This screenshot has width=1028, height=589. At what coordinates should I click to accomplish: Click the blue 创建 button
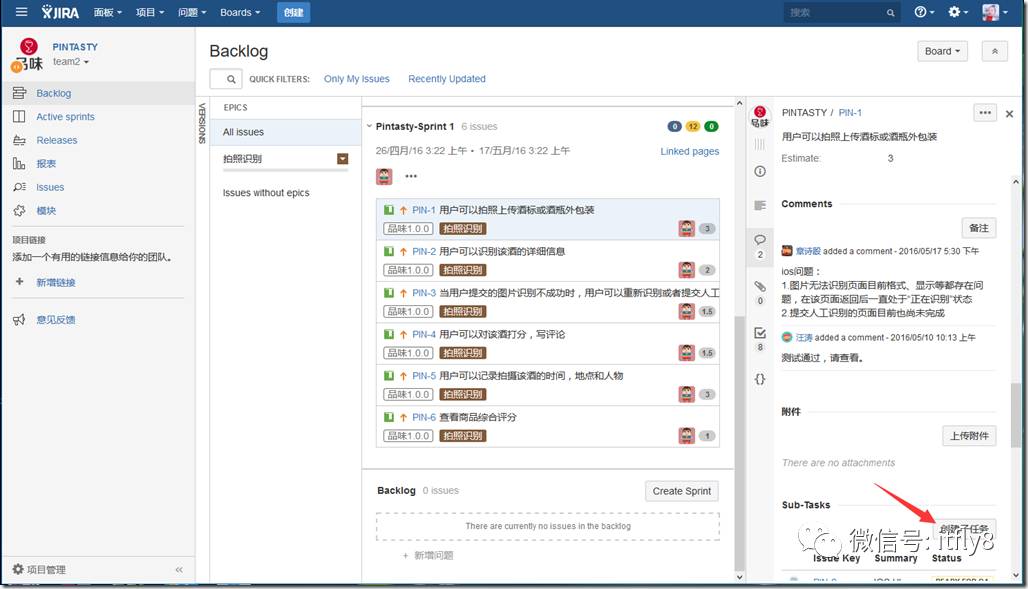(x=293, y=12)
